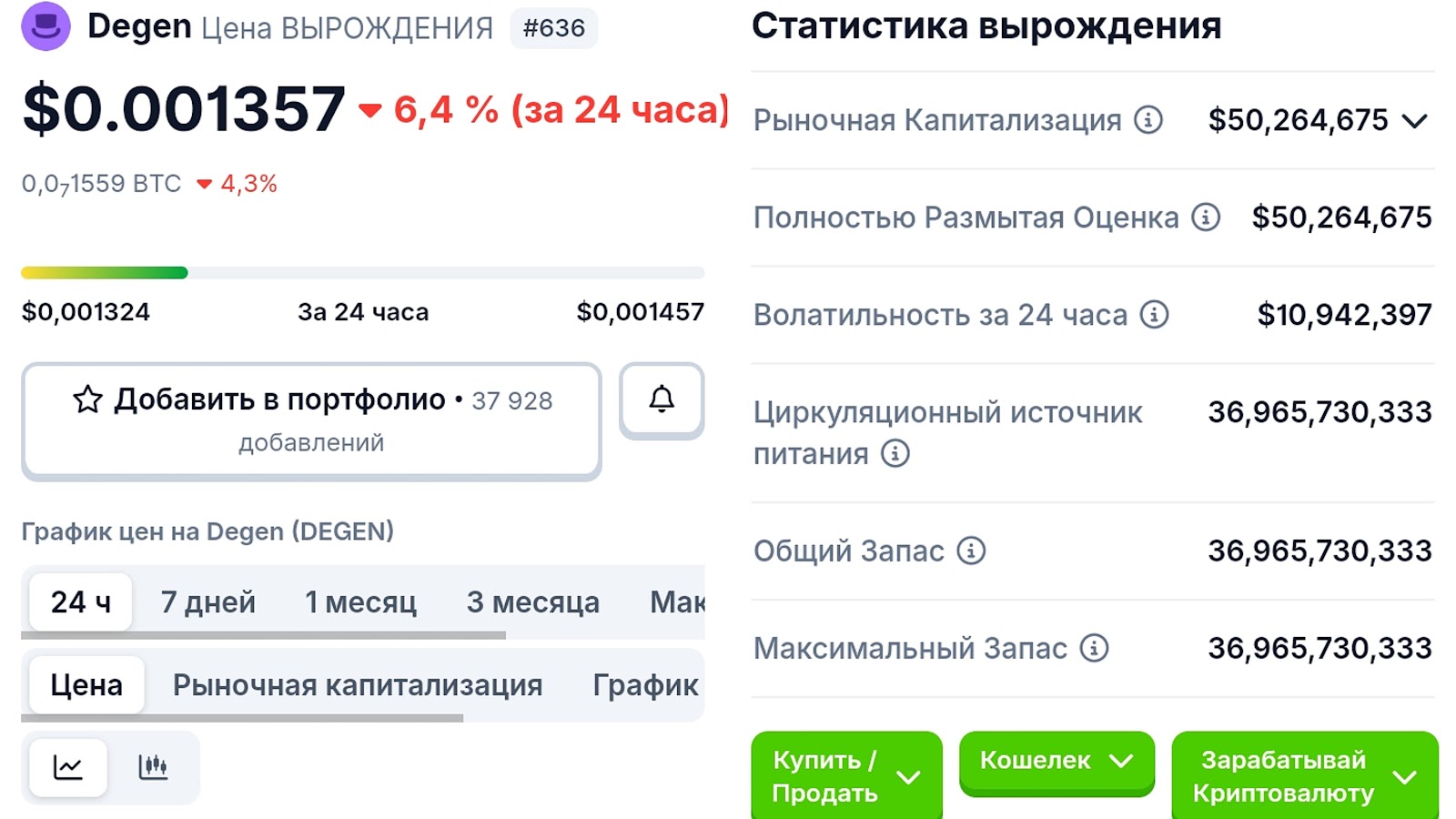
Task: Click Добавить в портфолио button
Action: (x=311, y=420)
